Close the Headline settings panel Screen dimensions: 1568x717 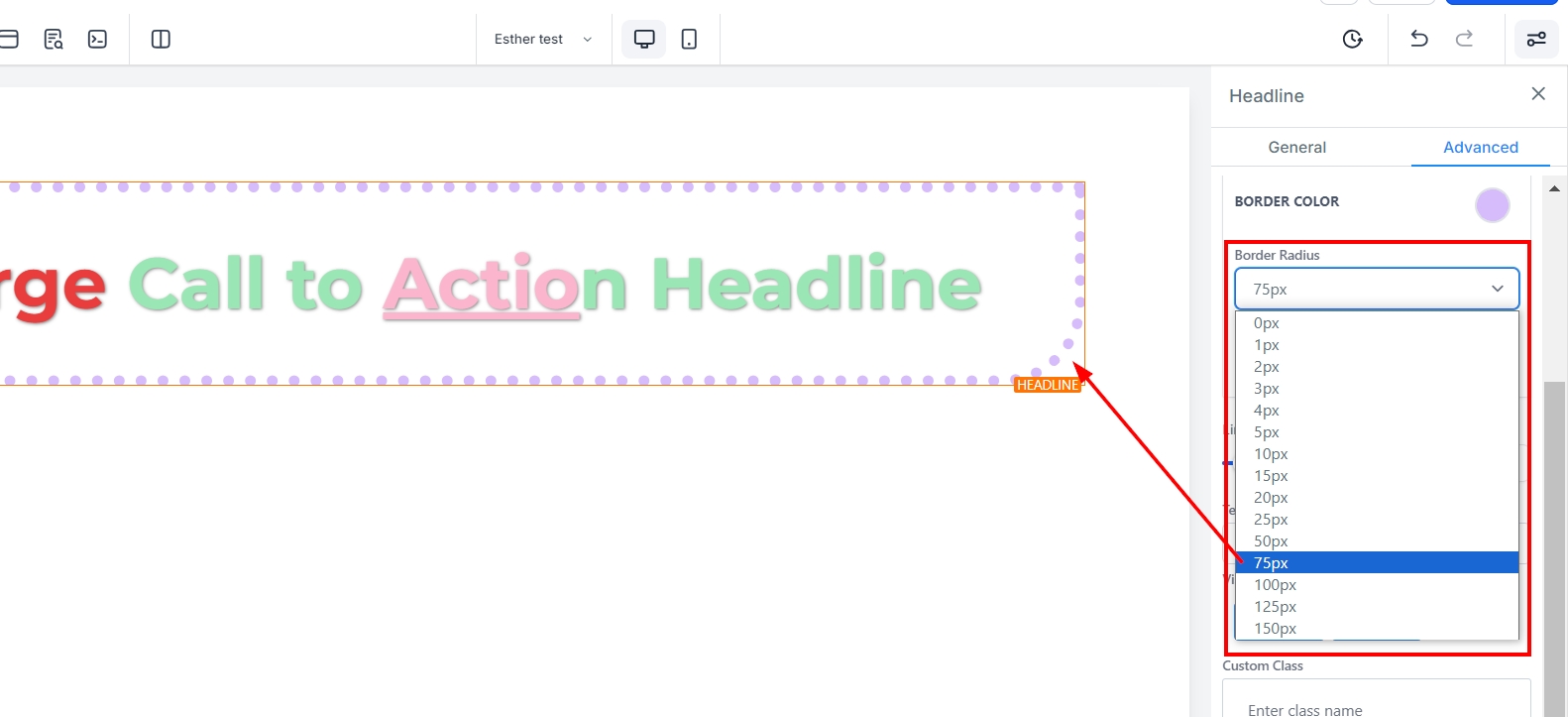[1538, 93]
